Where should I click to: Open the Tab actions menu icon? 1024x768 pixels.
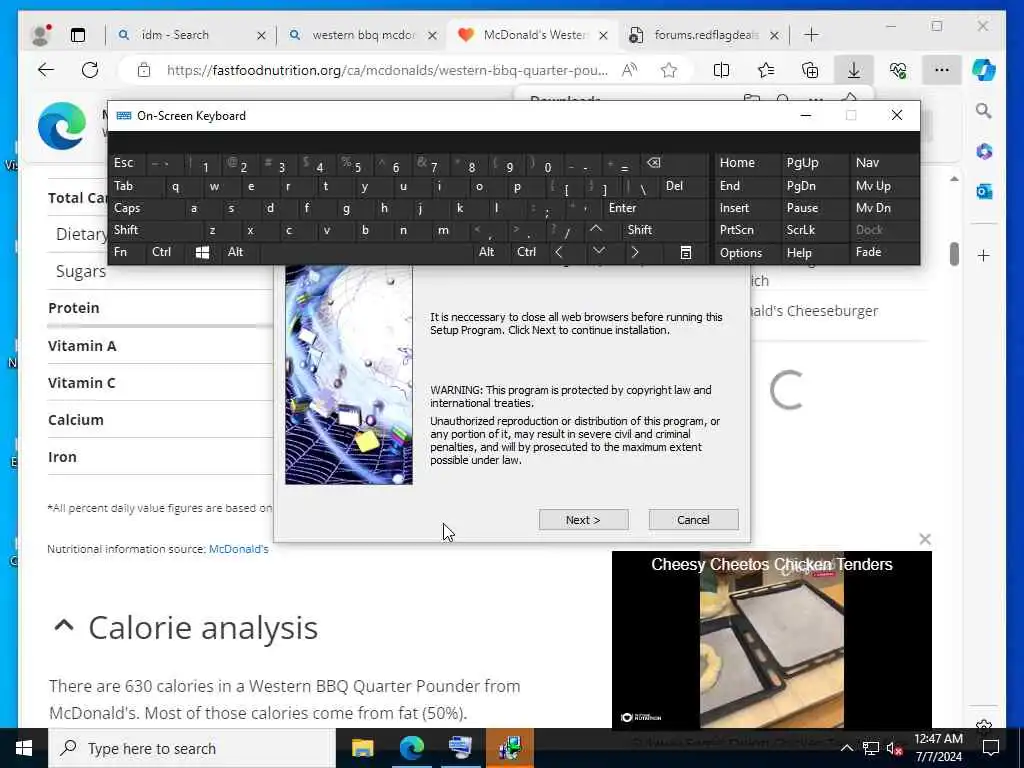[78, 35]
